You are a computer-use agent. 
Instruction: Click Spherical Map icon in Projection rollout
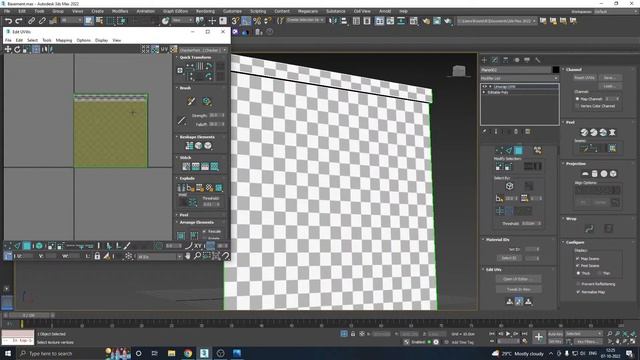pyautogui.click(x=604, y=174)
